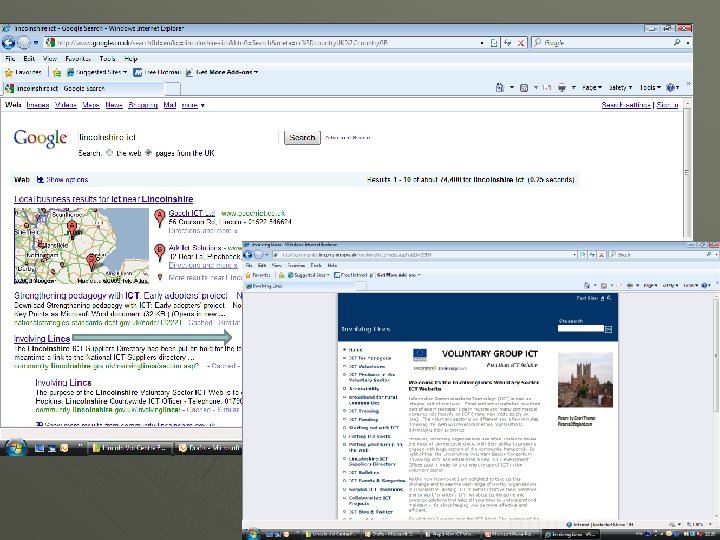Click Back button in Google Search window
Viewport: 720px width, 540px height.
point(8,43)
